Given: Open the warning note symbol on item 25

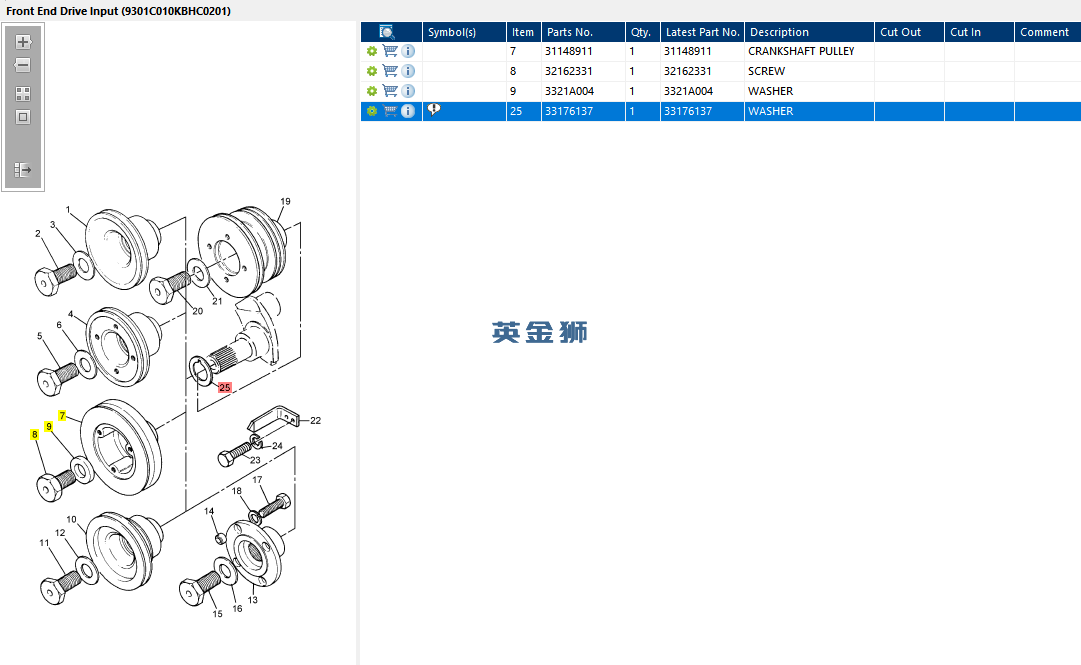Looking at the screenshot, I should pyautogui.click(x=434, y=110).
